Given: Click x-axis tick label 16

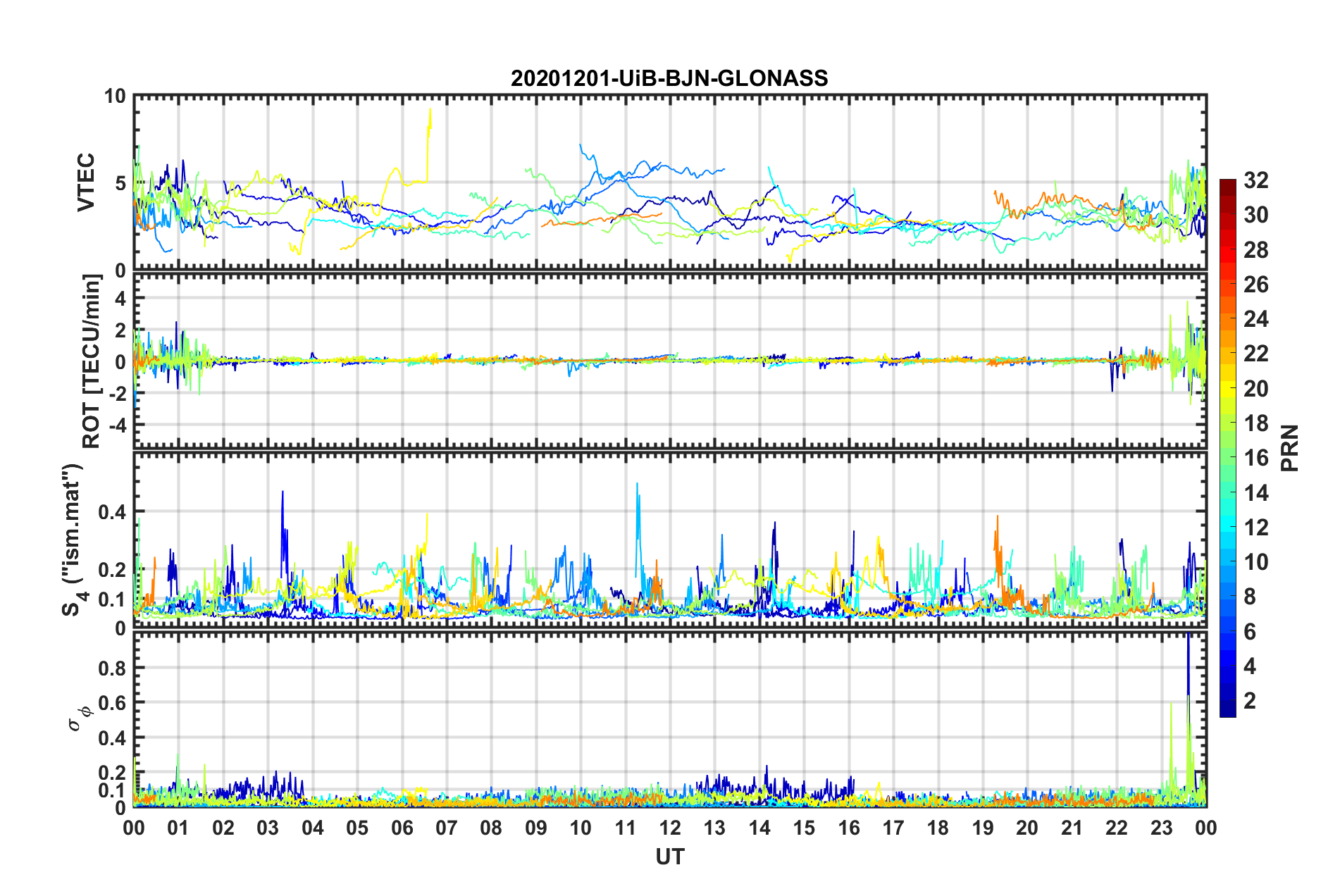Looking at the screenshot, I should point(849,828).
